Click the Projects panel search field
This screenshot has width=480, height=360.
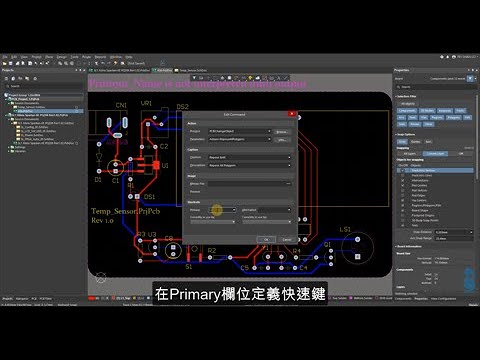pyautogui.click(x=43, y=86)
